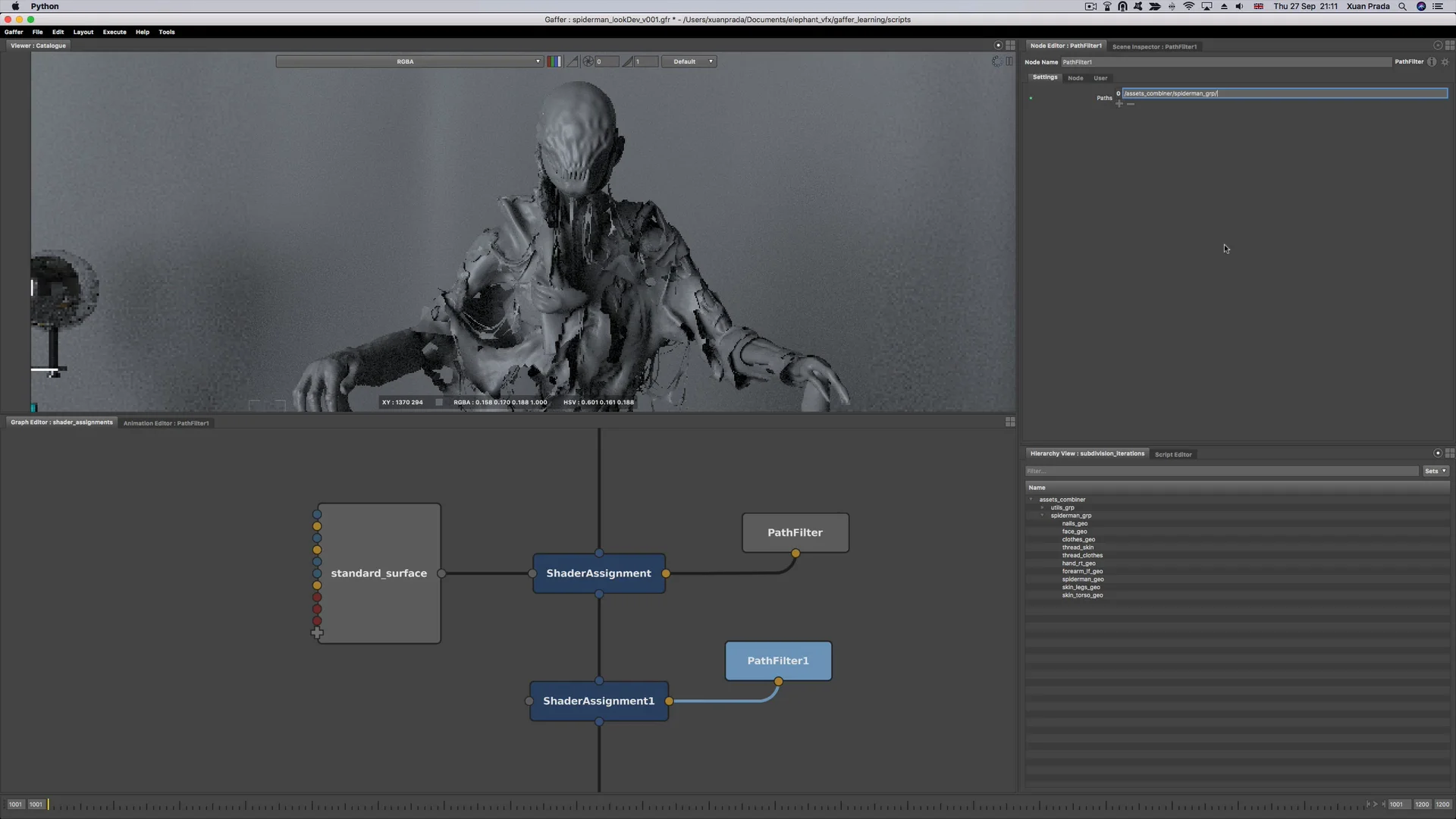
Task: Select the ShaderAssignment1 node
Action: 599,701
